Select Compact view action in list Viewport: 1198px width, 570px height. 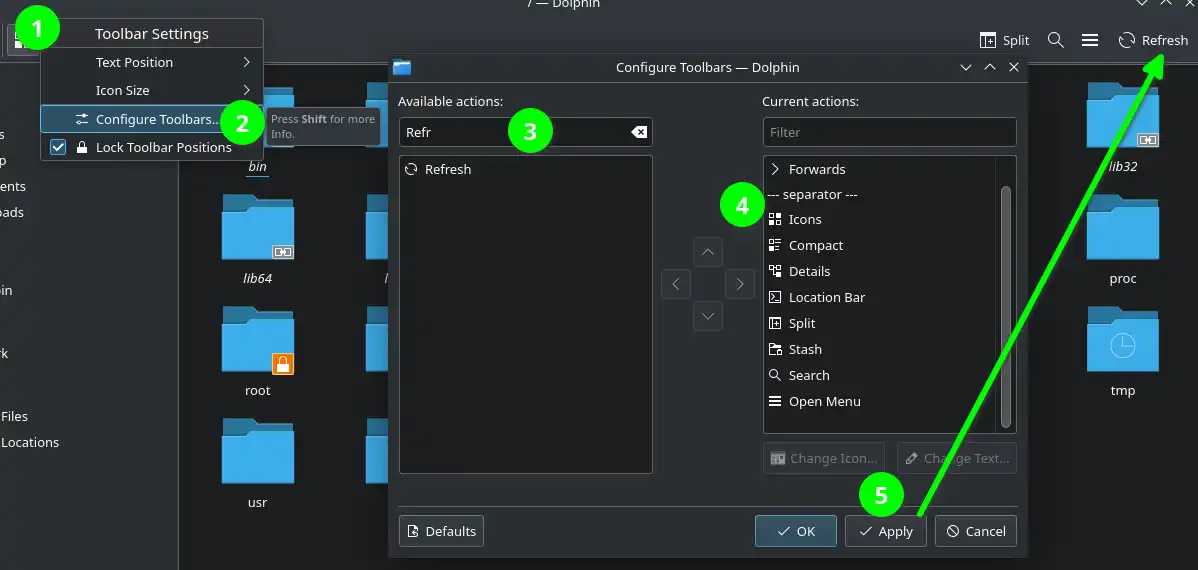tap(879, 246)
